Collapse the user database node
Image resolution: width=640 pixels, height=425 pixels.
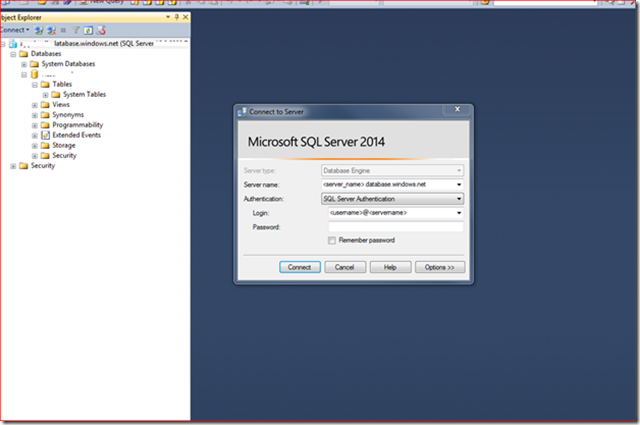(24, 75)
